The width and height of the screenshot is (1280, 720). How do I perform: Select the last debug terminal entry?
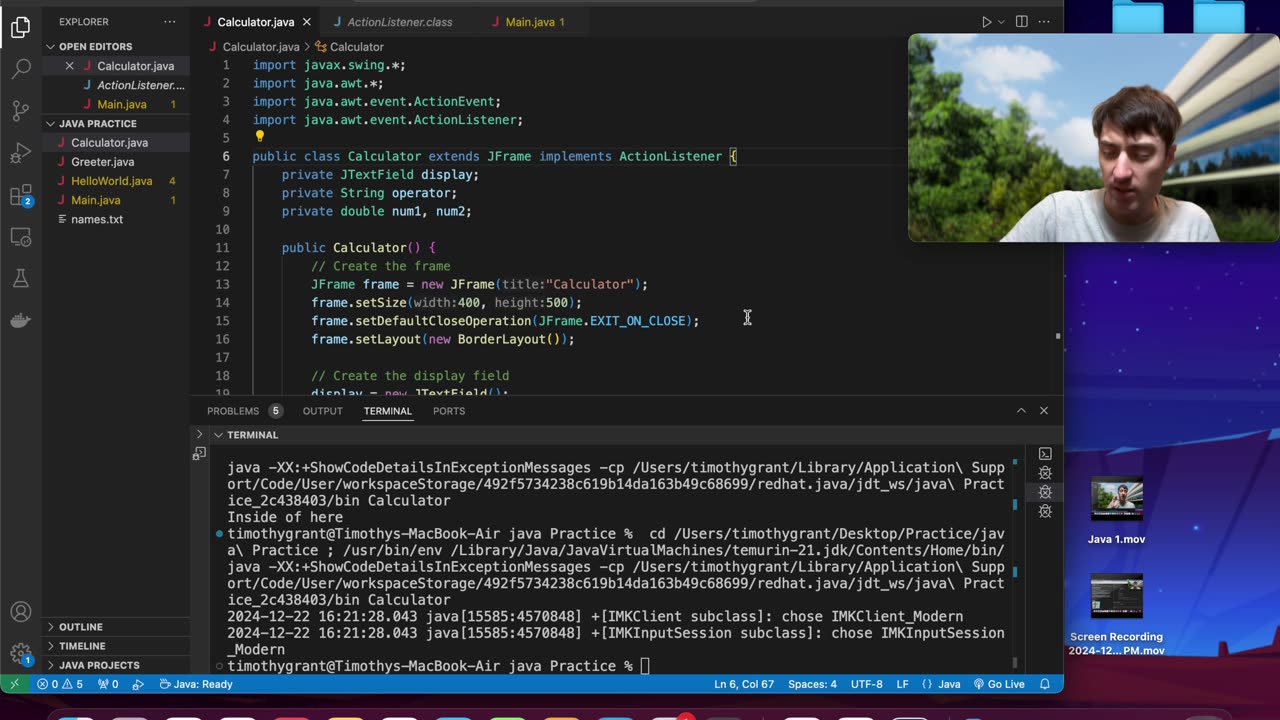[1045, 511]
